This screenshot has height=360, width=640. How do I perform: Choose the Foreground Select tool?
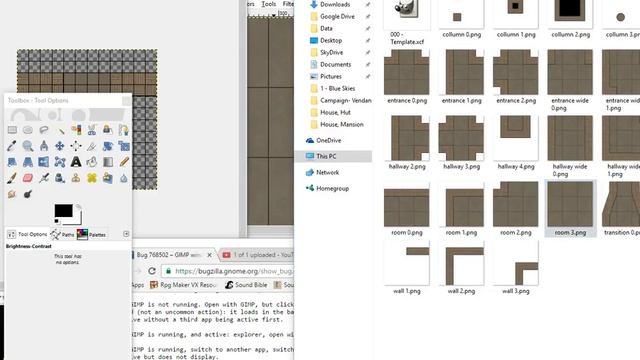[x=108, y=130]
